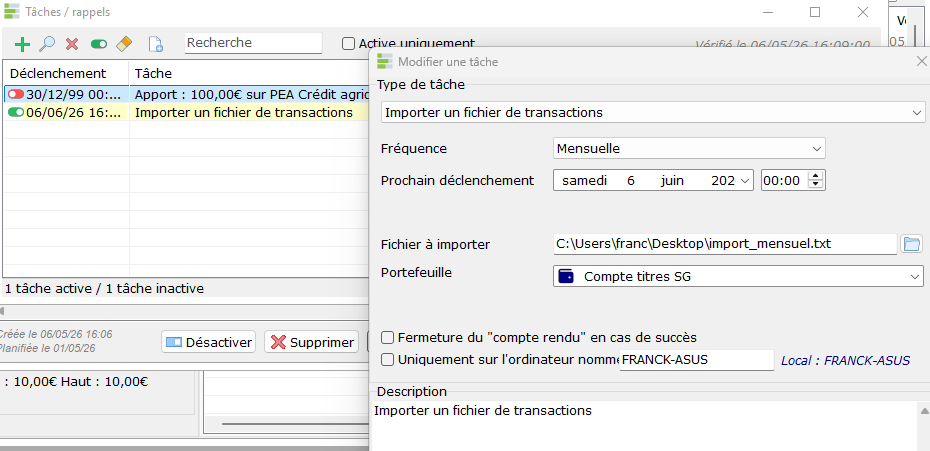This screenshot has width=930, height=451.
Task: Toggle task activation with green switch icon
Action: point(98,44)
